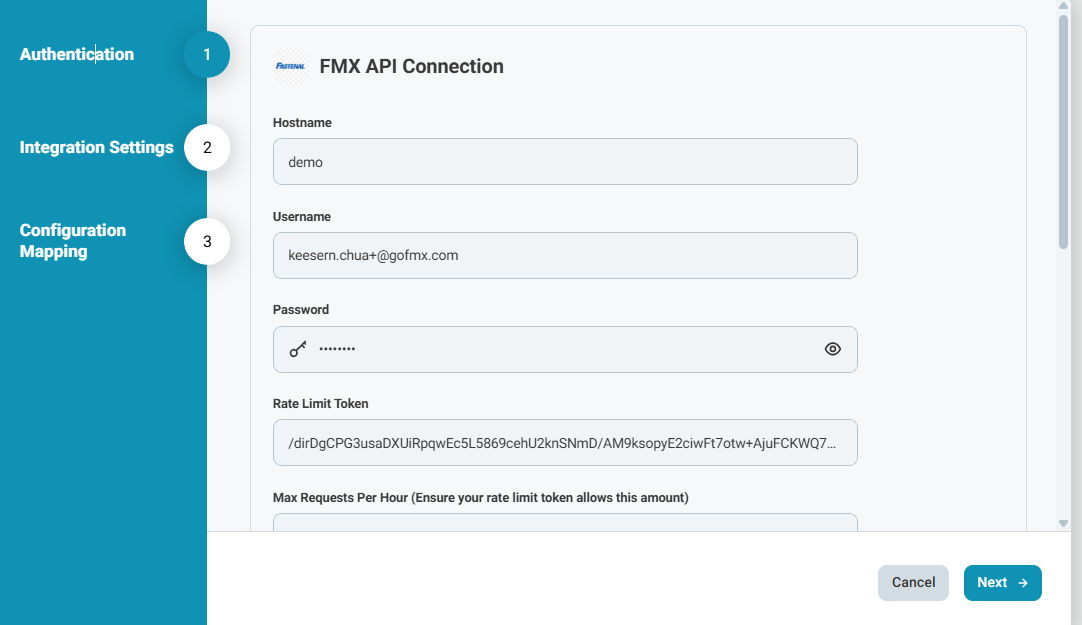Viewport: 1082px width, 625px height.
Task: Select the Password text field
Action: pos(565,349)
